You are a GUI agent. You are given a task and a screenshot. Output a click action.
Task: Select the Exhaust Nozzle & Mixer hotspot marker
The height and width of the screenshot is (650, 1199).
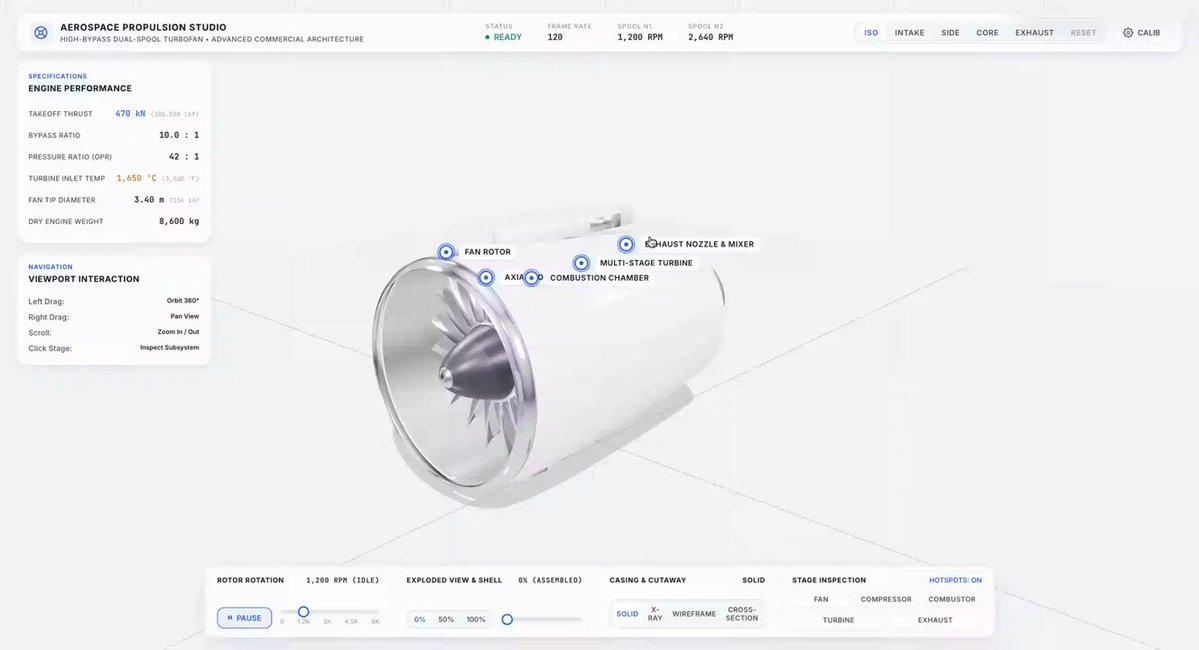pyautogui.click(x=626, y=244)
